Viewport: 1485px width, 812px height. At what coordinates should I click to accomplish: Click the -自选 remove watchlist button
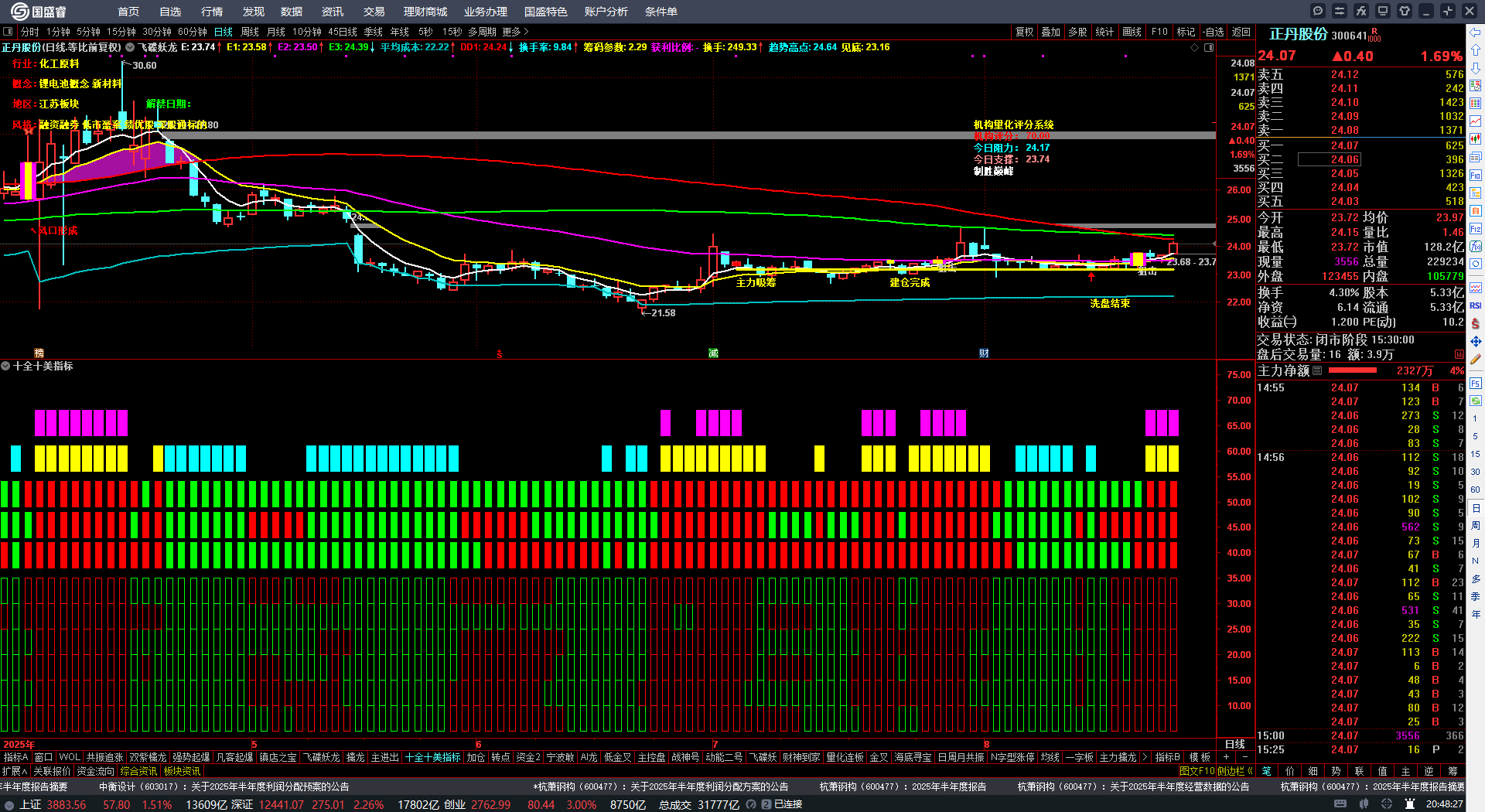[x=1213, y=32]
